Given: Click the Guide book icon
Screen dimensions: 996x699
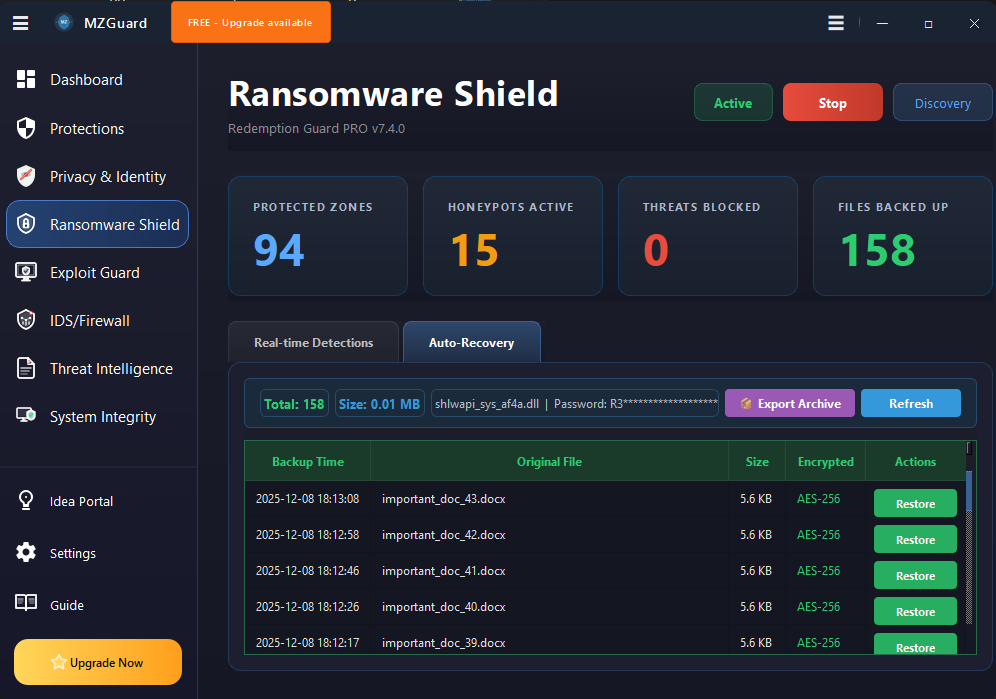Looking at the screenshot, I should tap(26, 604).
